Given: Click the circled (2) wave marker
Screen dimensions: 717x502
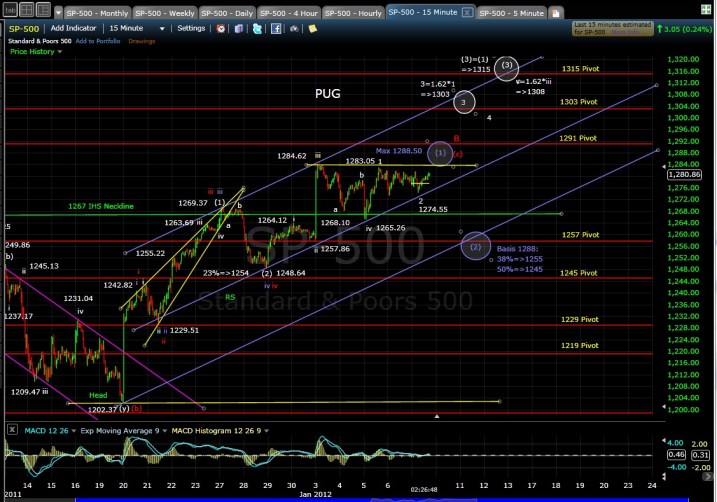Looking at the screenshot, I should [x=476, y=246].
